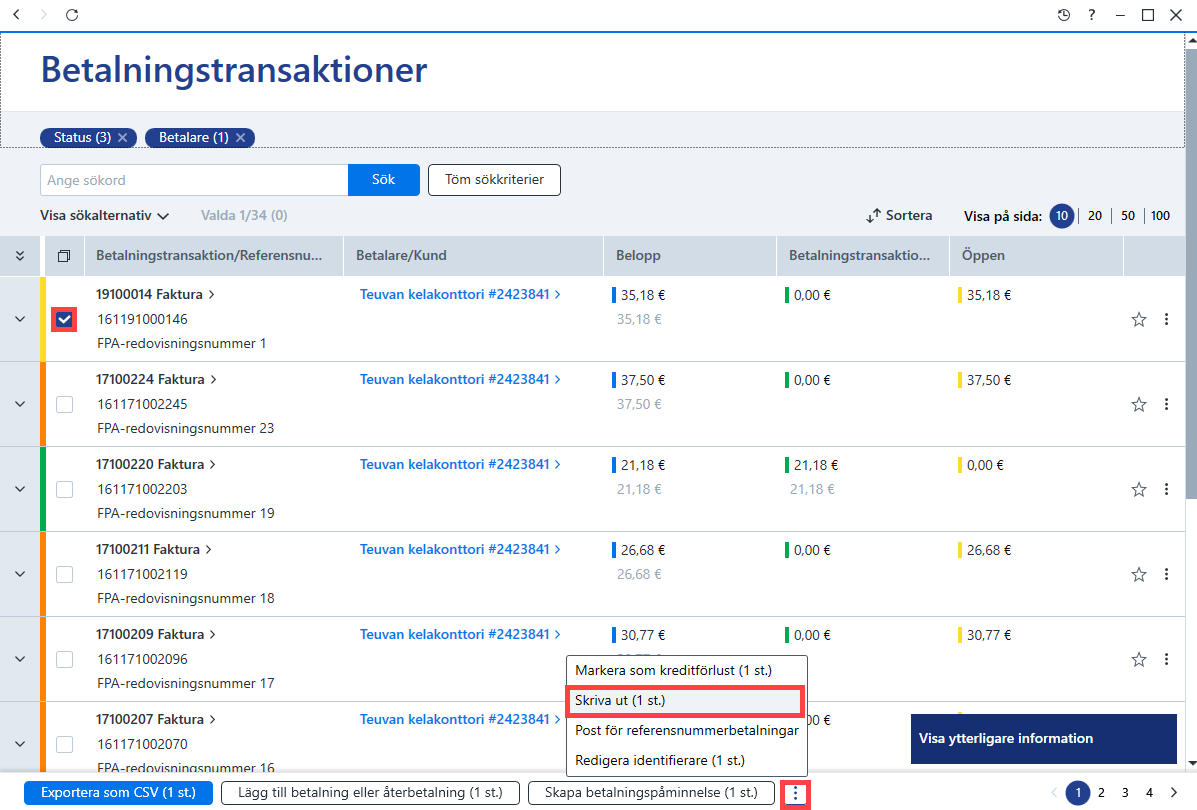Go to page 3
This screenshot has height=810, width=1197.
(x=1125, y=793)
